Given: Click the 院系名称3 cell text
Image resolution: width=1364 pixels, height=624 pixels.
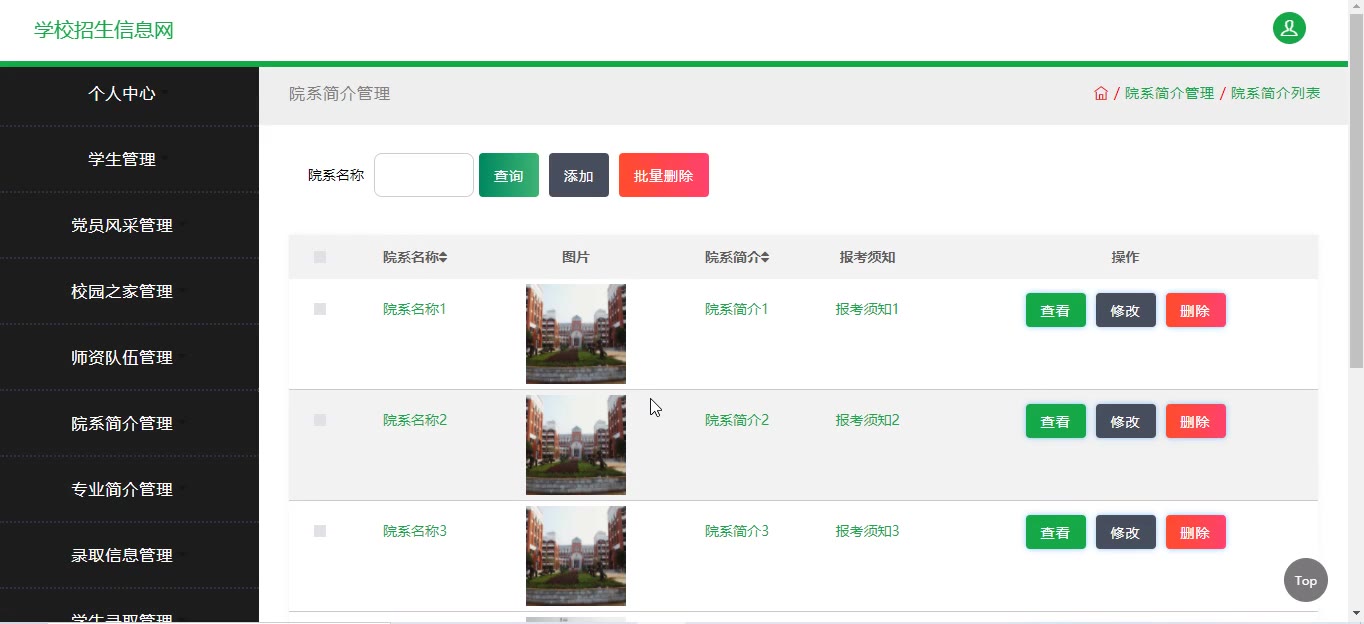Looking at the screenshot, I should pyautogui.click(x=415, y=531).
